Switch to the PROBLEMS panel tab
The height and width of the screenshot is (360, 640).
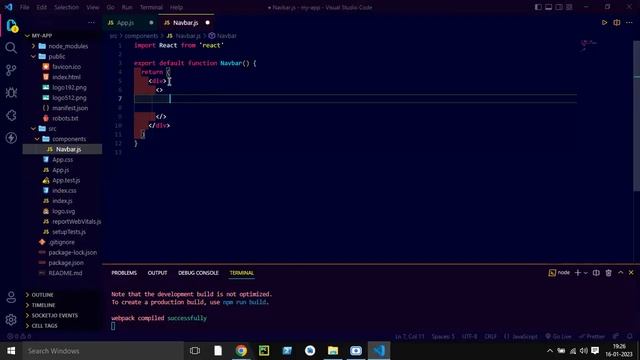pyautogui.click(x=124, y=273)
